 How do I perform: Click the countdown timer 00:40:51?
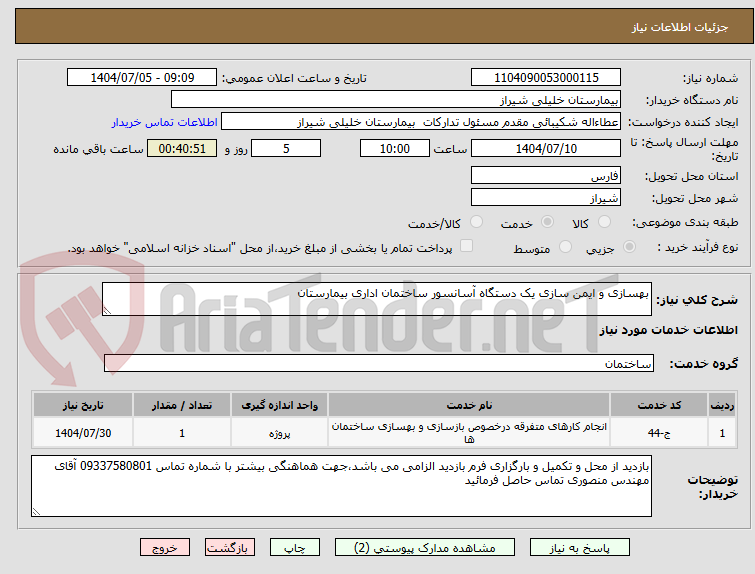pyautogui.click(x=182, y=148)
